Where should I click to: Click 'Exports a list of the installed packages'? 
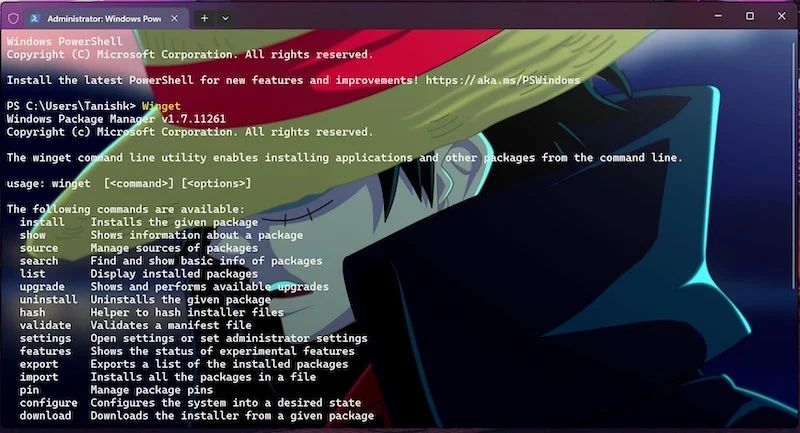coord(219,364)
